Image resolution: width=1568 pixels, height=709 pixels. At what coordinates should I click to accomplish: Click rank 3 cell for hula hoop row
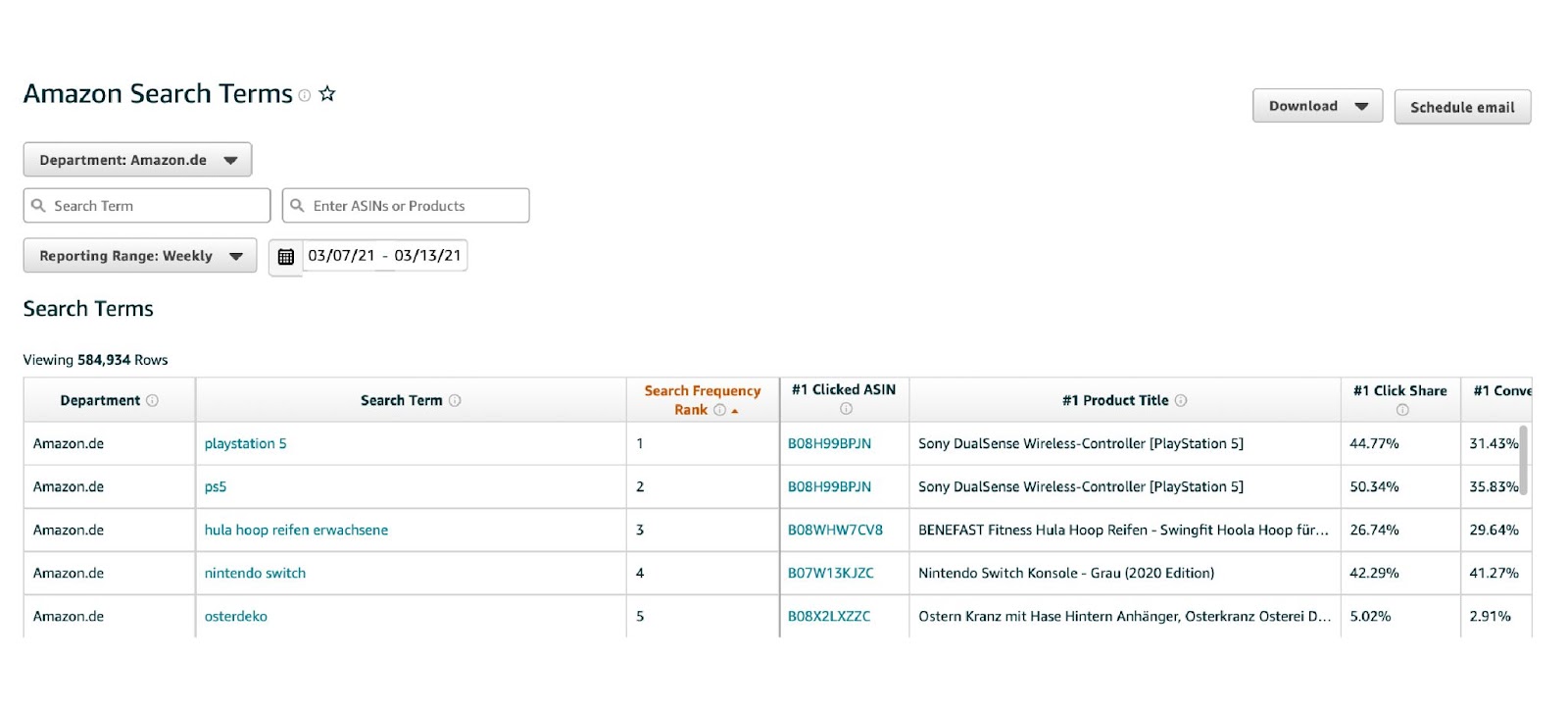702,530
